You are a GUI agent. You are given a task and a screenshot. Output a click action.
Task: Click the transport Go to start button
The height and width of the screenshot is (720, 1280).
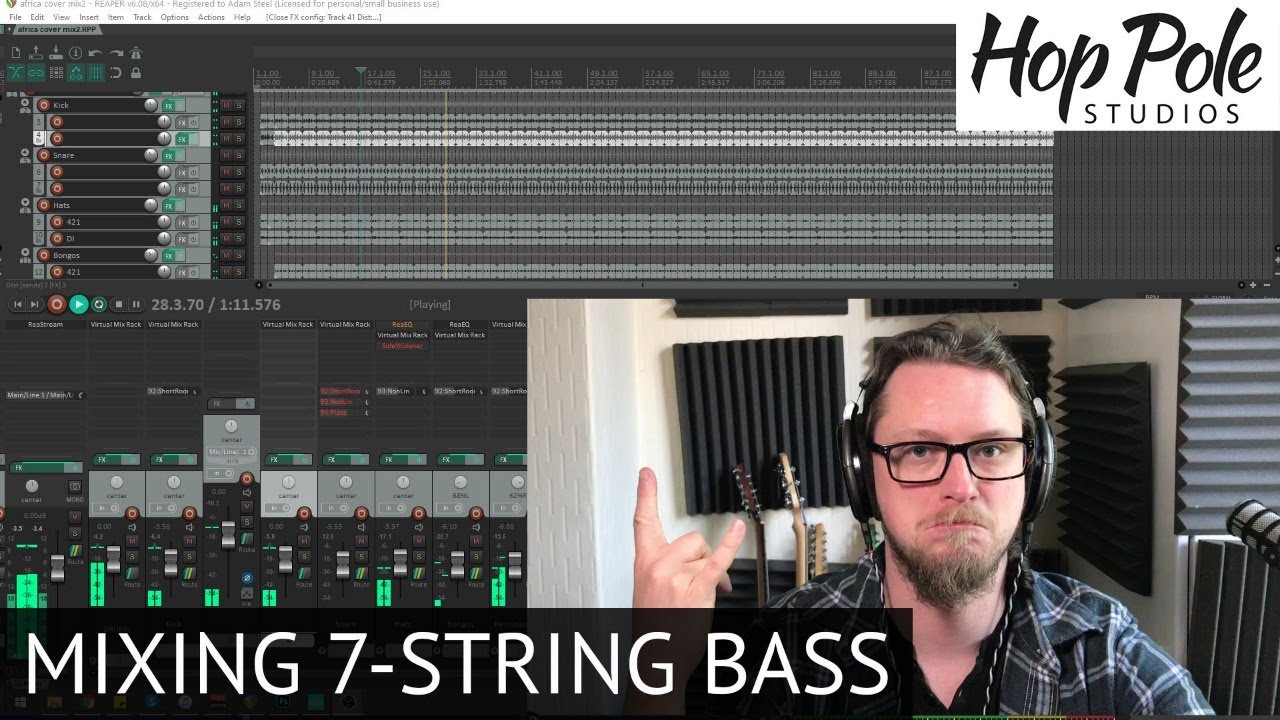(x=17, y=304)
